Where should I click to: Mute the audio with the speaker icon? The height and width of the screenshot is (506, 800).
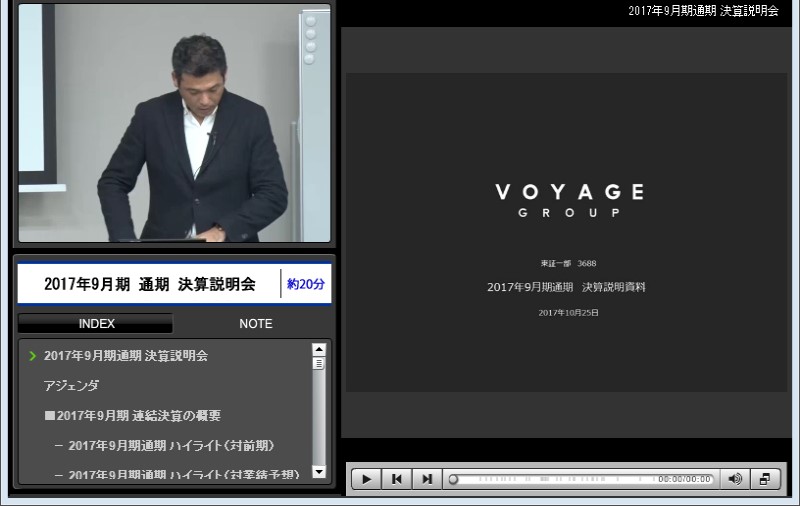[x=735, y=479]
